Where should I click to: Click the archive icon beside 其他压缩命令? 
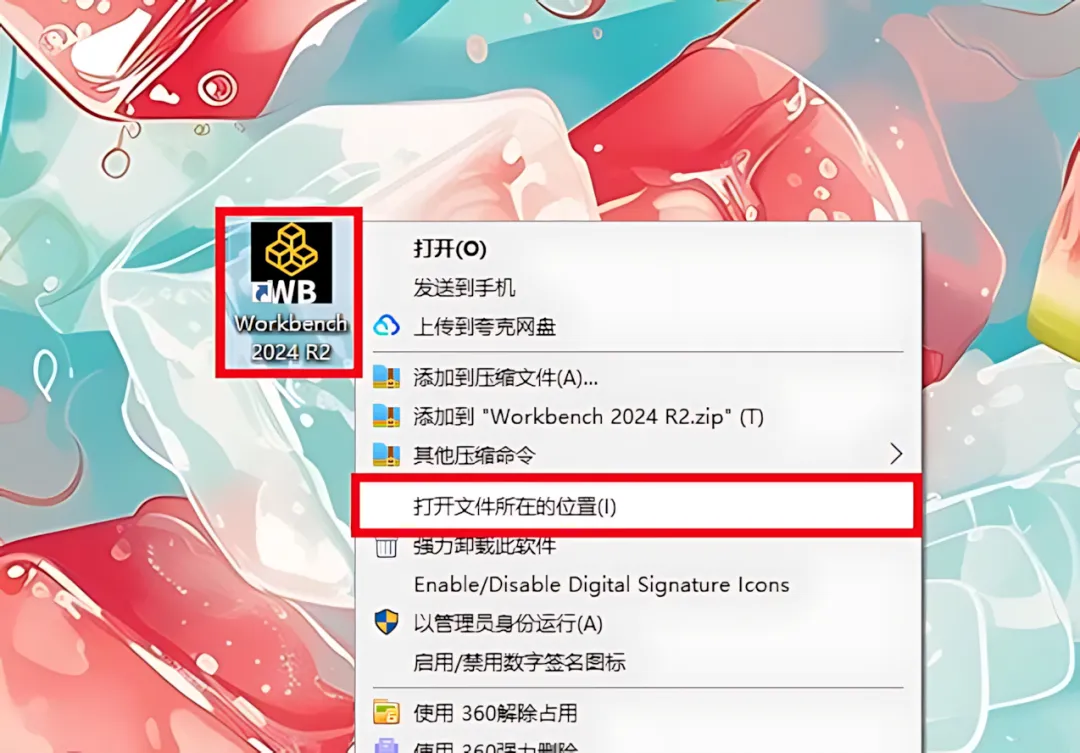386,454
